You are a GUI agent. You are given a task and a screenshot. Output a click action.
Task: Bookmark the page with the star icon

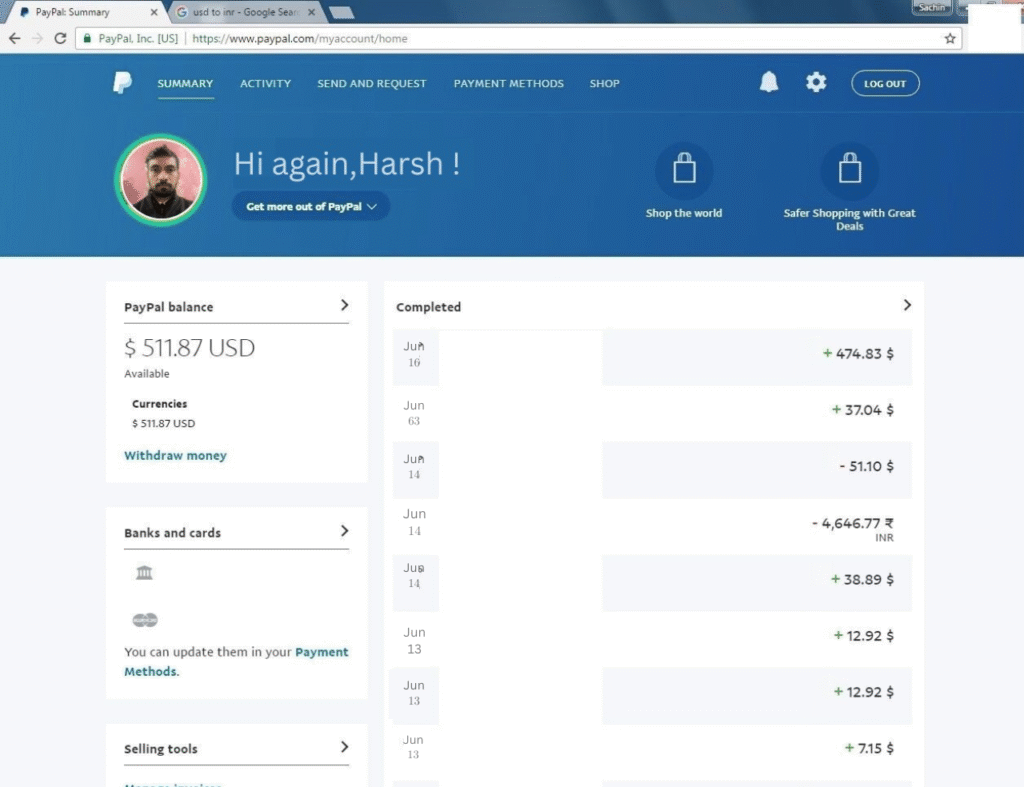point(950,38)
